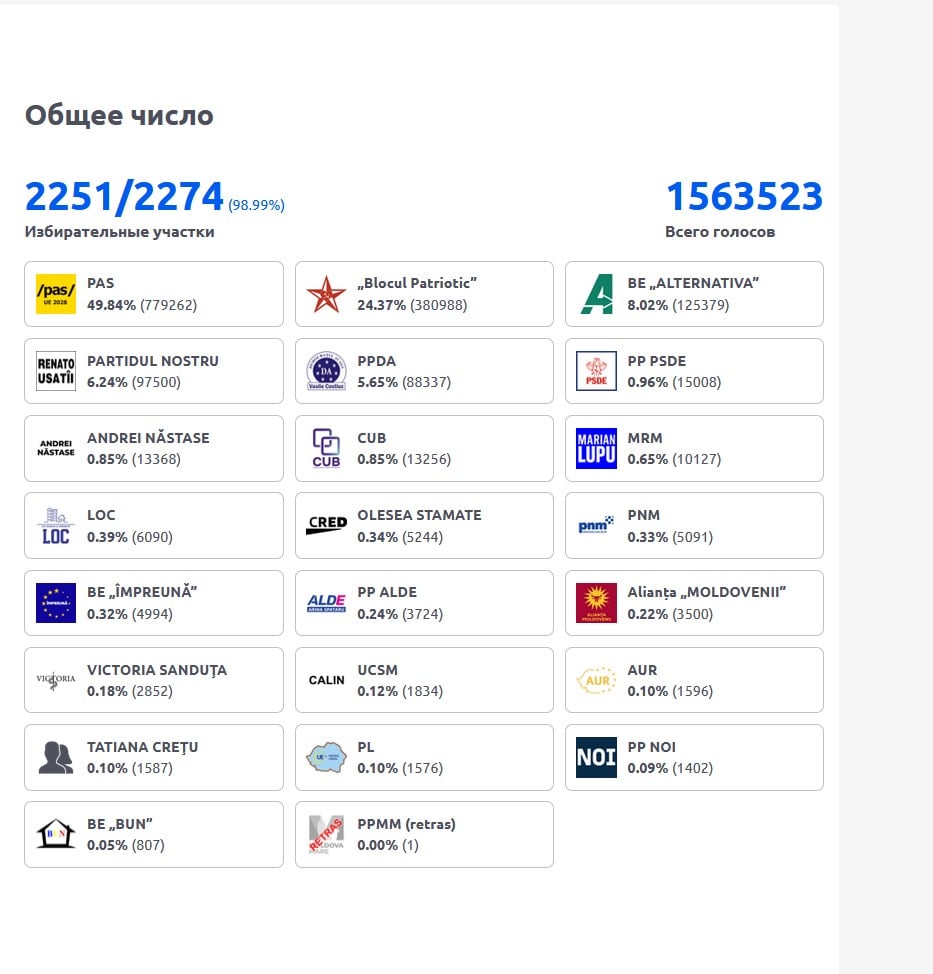Click the AUR 0.10% (1596) result

[x=670, y=691]
